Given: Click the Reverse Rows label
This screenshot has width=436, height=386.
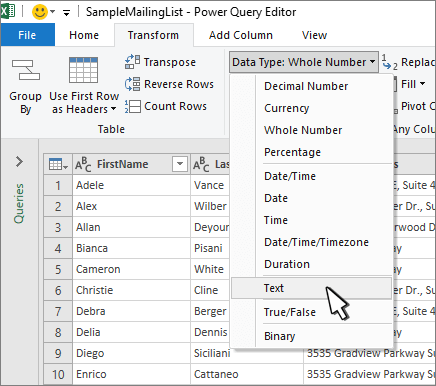Looking at the screenshot, I should (x=179, y=84).
